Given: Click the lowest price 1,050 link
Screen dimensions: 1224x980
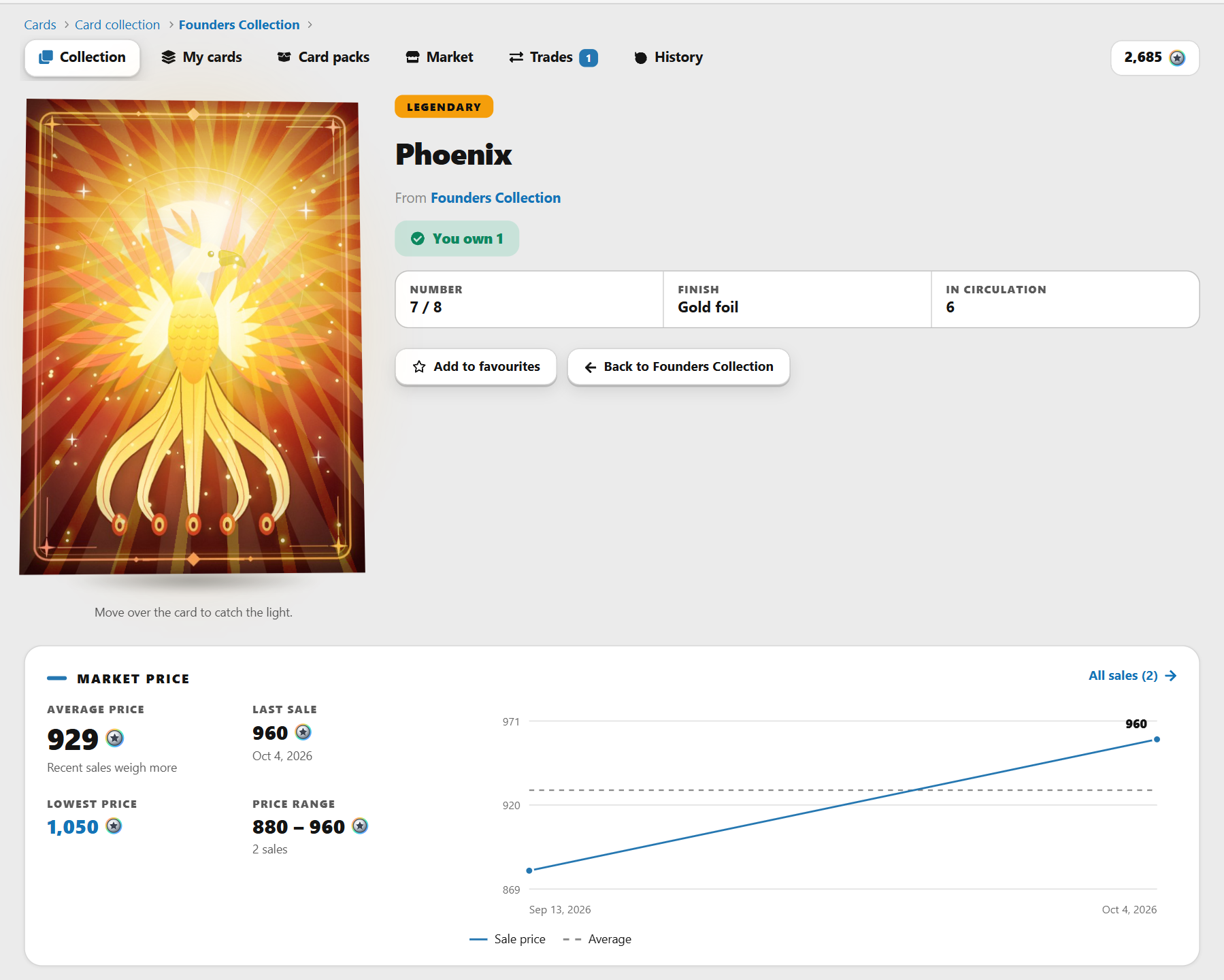Looking at the screenshot, I should tap(73, 827).
